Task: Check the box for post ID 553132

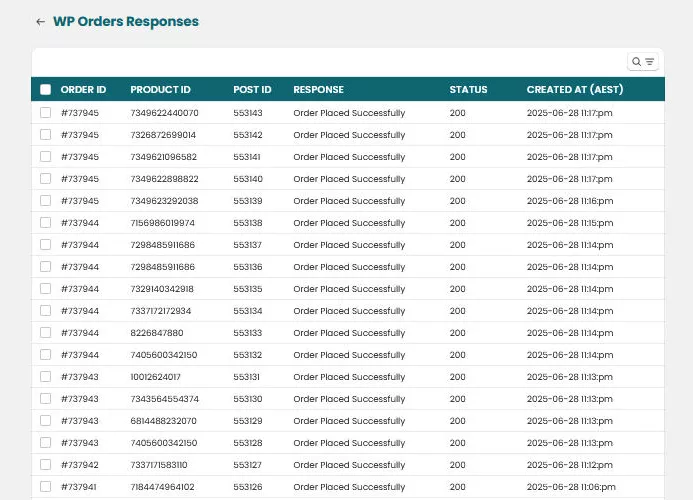Action: [x=46, y=355]
